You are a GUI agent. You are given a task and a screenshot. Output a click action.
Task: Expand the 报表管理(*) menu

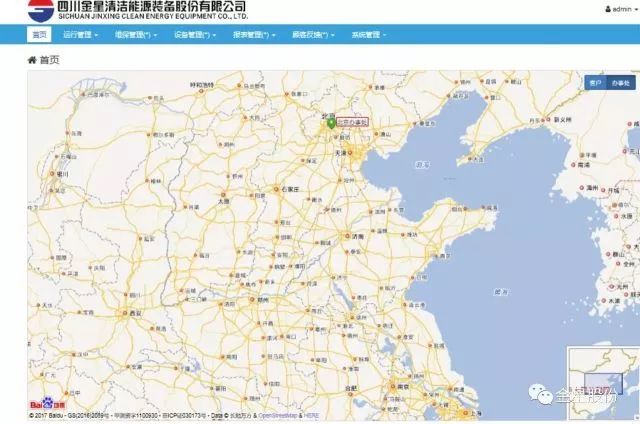(x=254, y=35)
